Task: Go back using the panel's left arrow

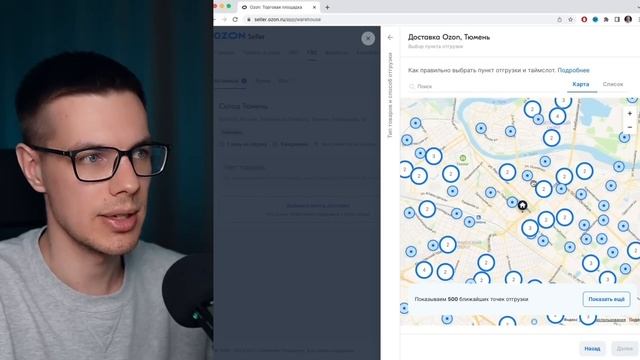Action: (390, 37)
